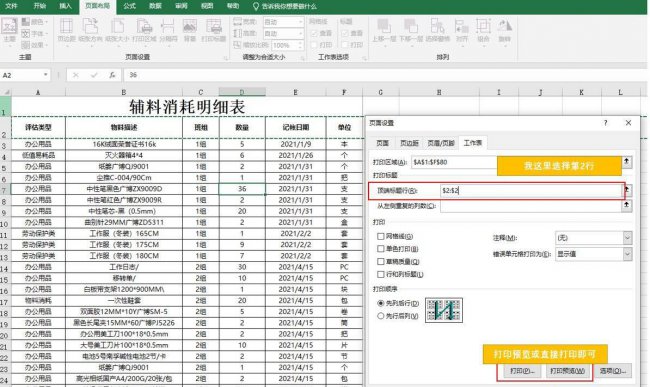This screenshot has width=650, height=387.
Task: Switch to the 插入 ribbon tab
Action: click(x=65, y=6)
